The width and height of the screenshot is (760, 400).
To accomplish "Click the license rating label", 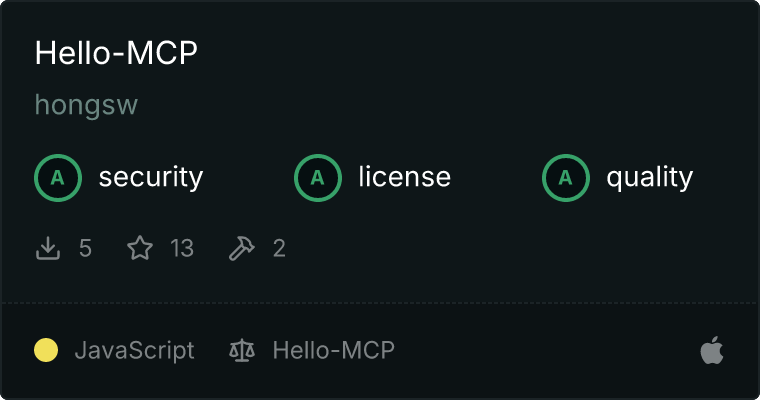I will 405,176.
